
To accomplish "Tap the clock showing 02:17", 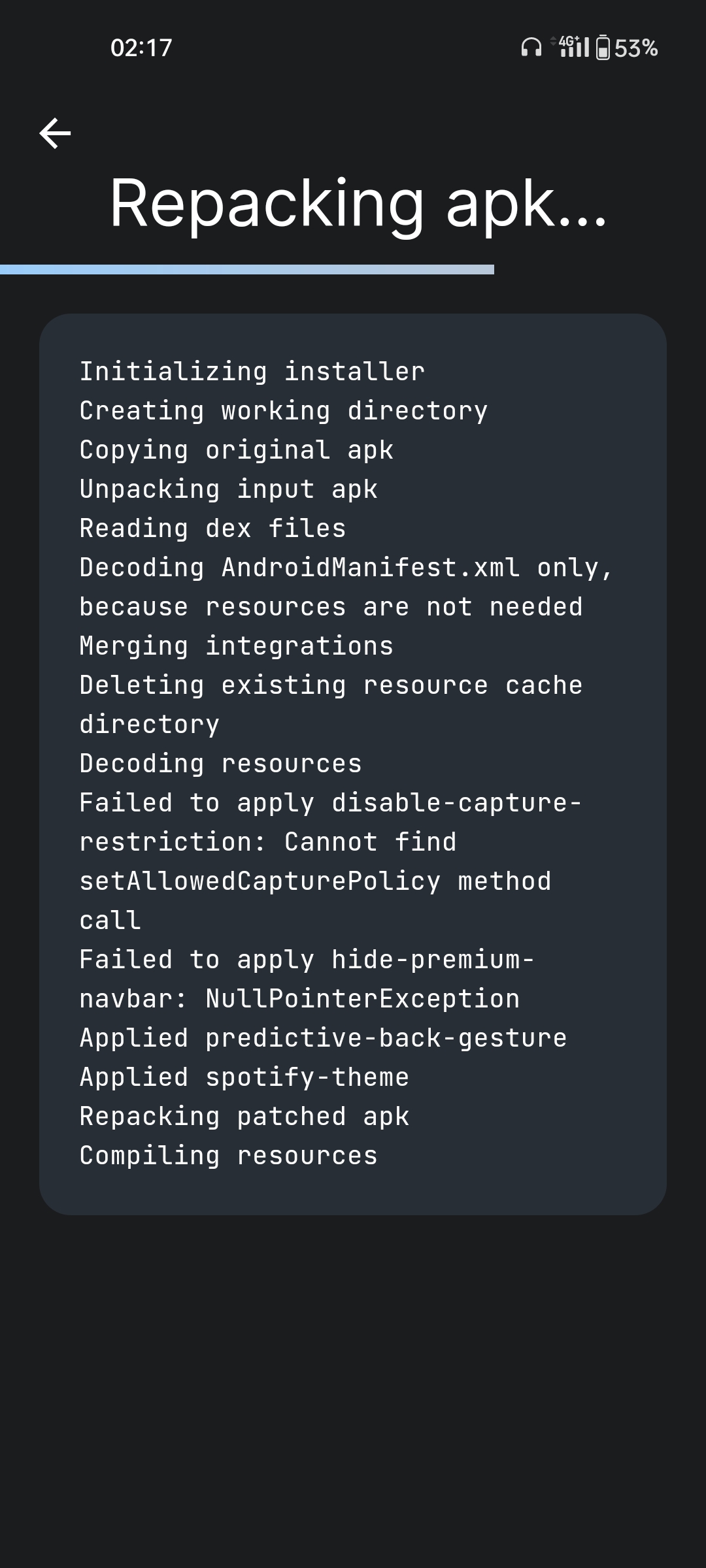I will (x=141, y=48).
